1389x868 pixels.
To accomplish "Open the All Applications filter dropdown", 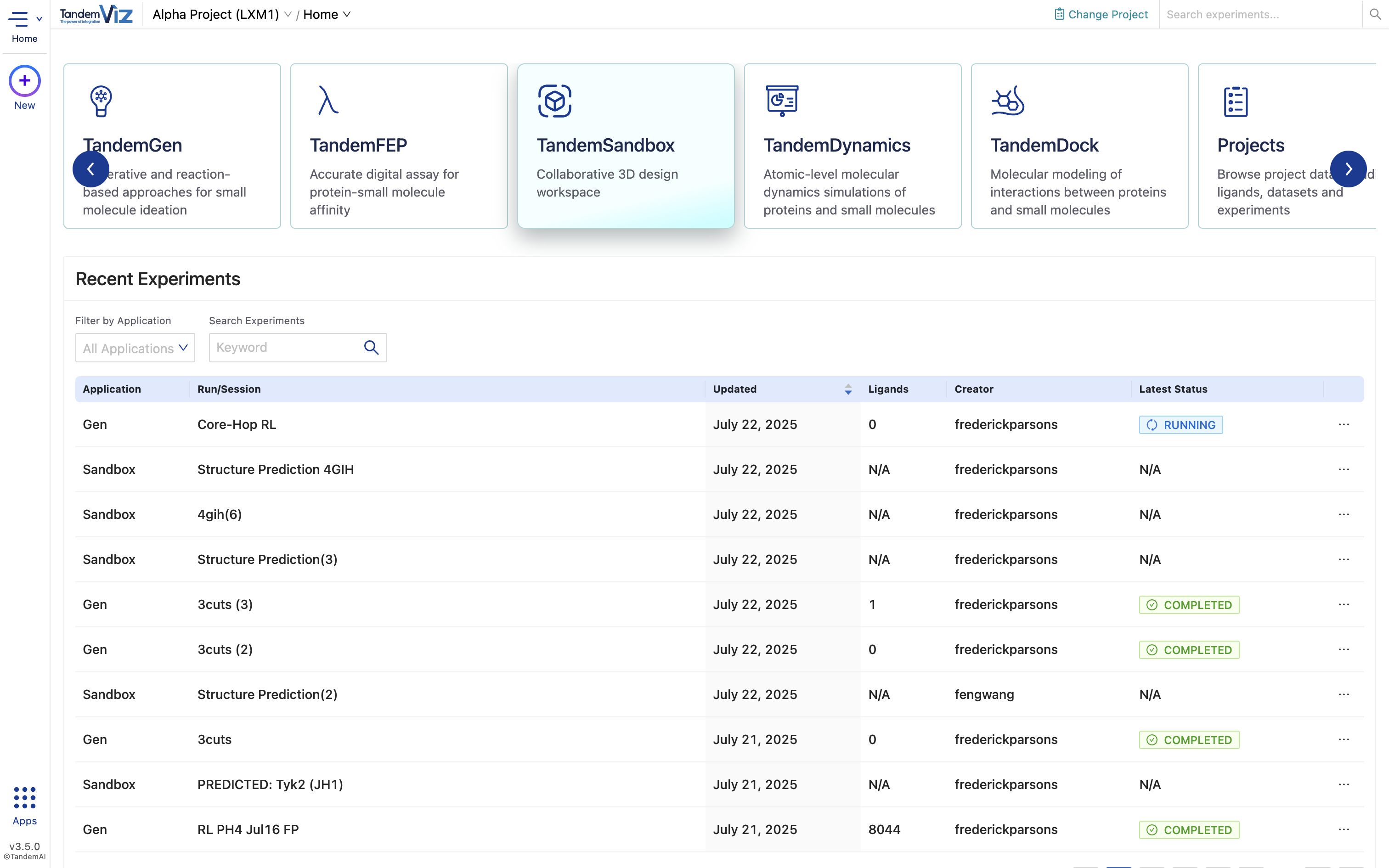I will pyautogui.click(x=135, y=348).
